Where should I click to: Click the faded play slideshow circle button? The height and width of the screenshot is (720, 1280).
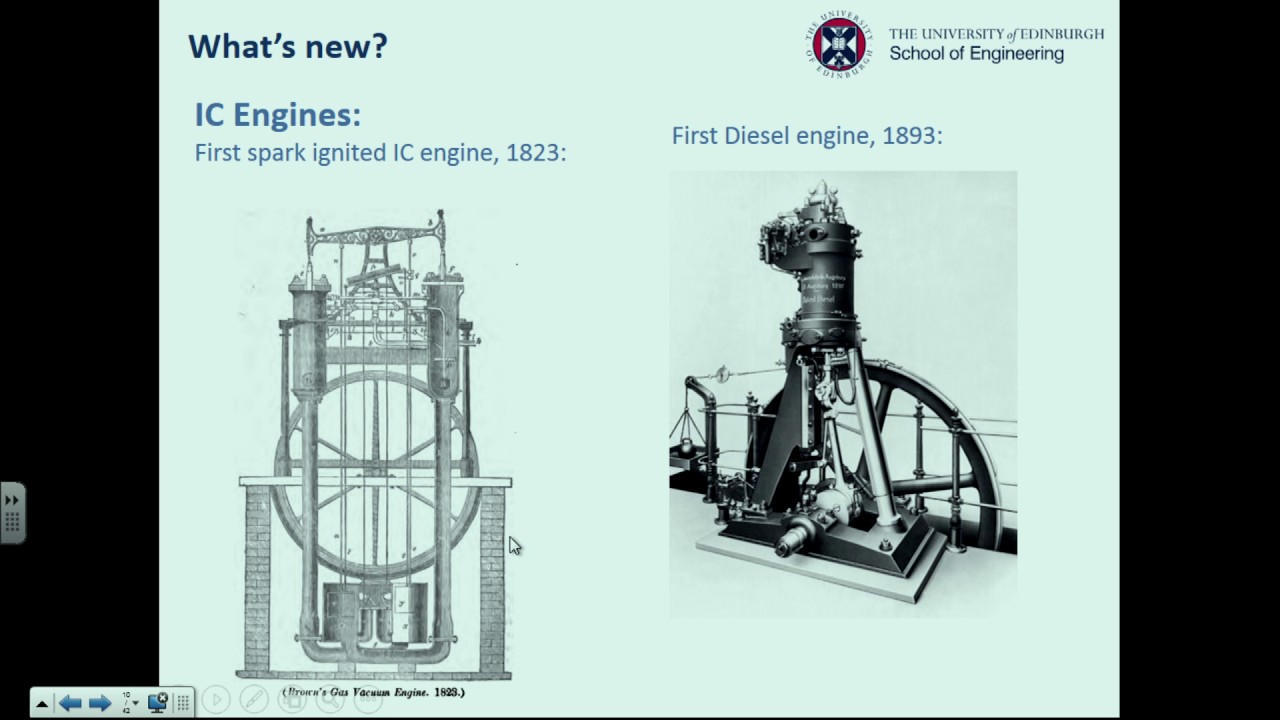(216, 700)
